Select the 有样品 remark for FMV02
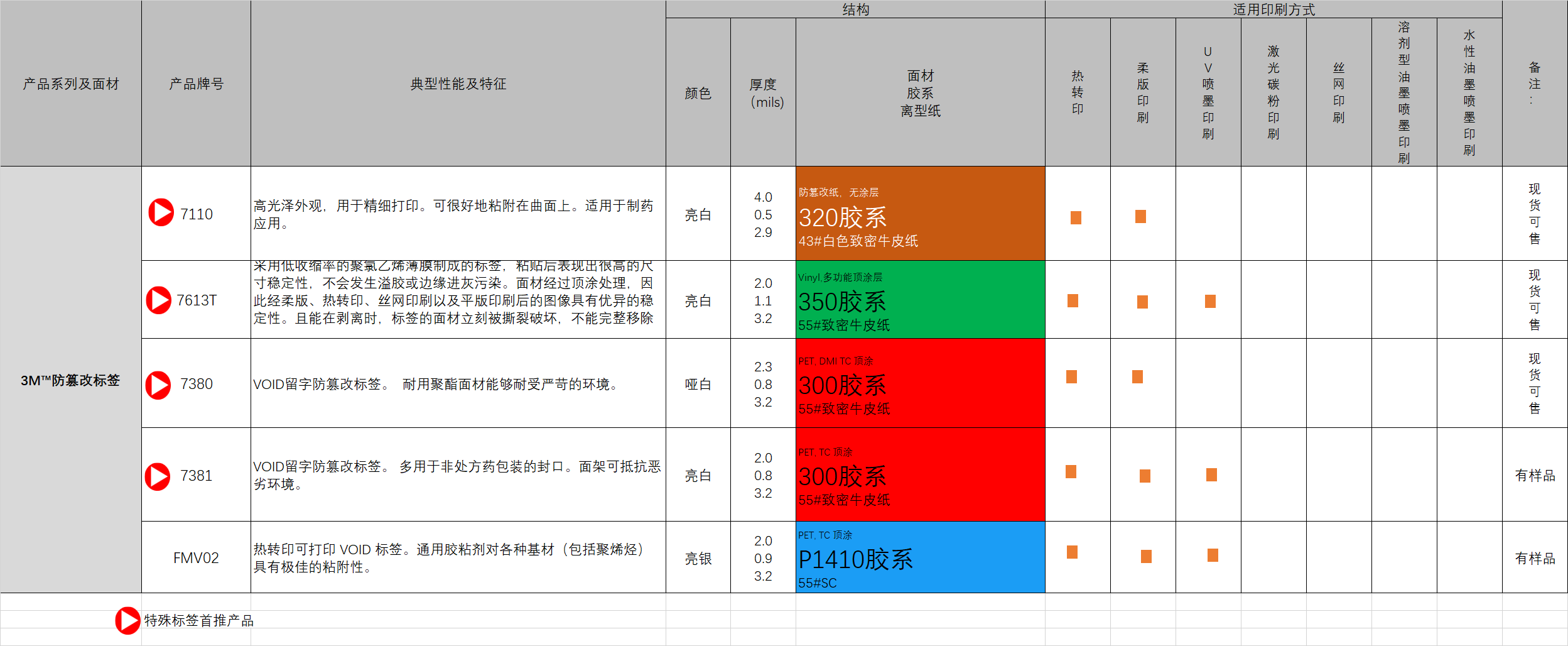 (1535, 557)
